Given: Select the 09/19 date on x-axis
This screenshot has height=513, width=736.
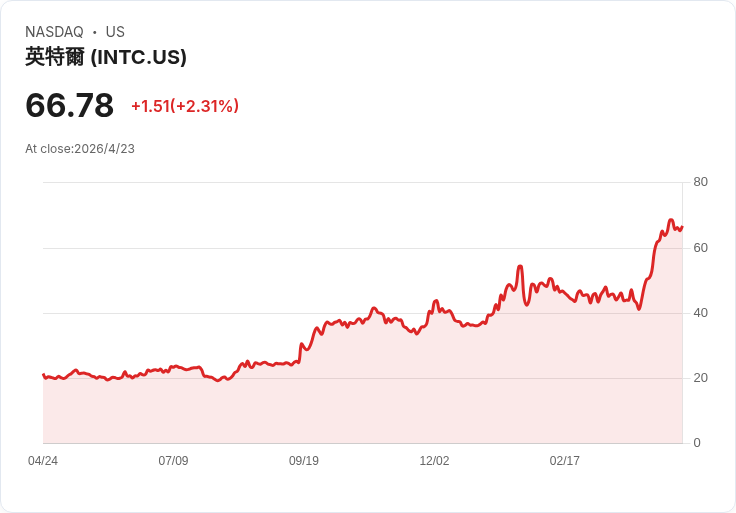Looking at the screenshot, I should pos(304,461).
